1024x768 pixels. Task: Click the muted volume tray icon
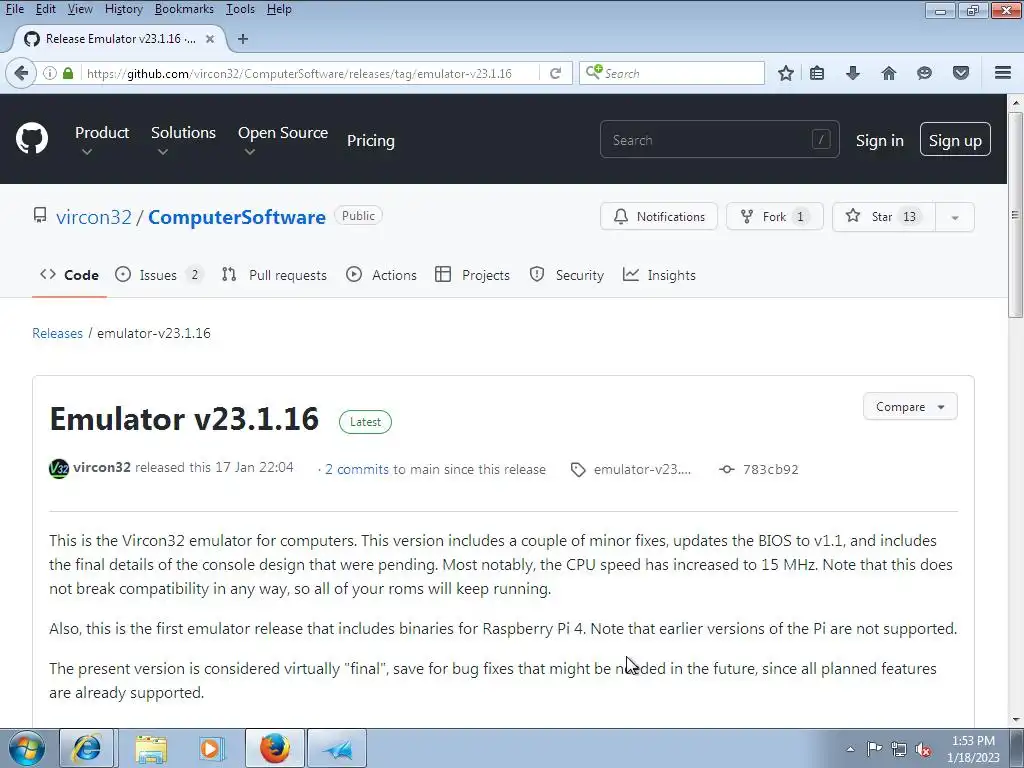[923, 750]
